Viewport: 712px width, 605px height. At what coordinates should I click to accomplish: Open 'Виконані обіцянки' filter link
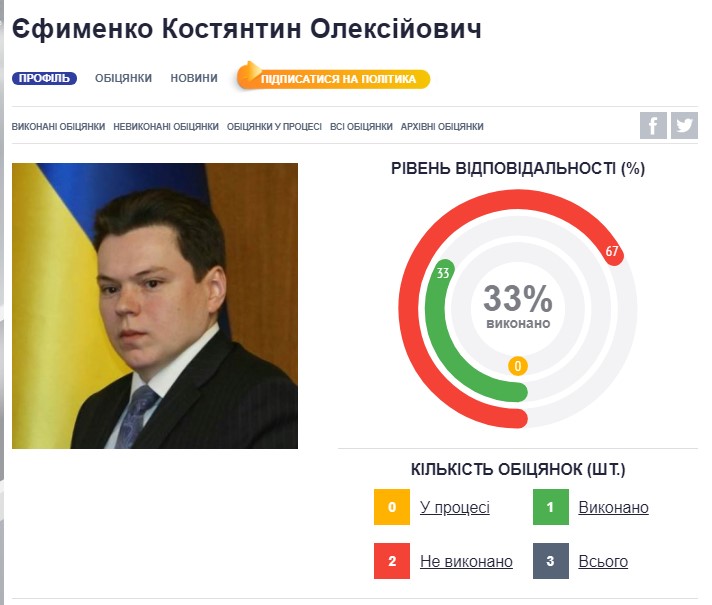pyautogui.click(x=58, y=127)
